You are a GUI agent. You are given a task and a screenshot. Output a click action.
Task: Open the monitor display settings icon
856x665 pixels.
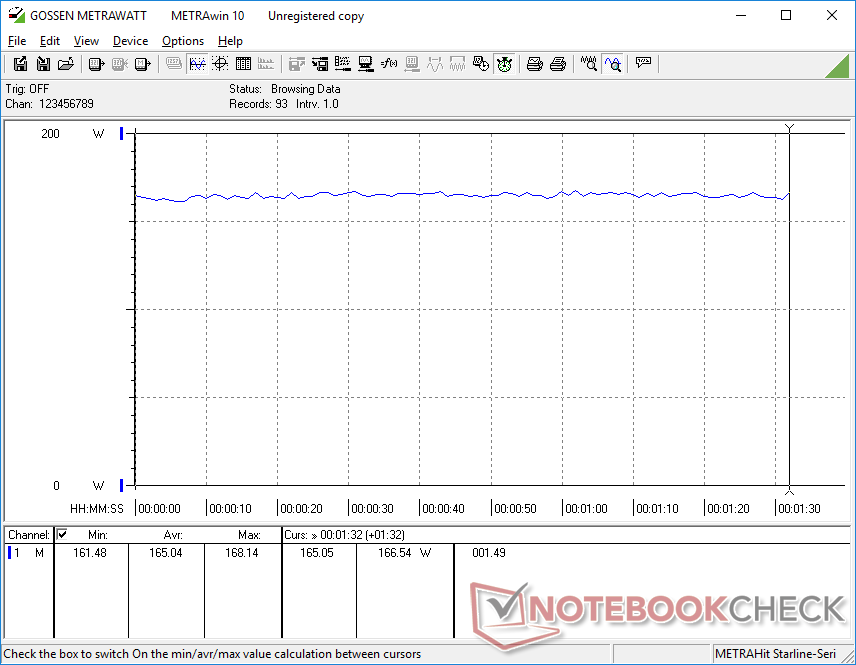point(366,64)
